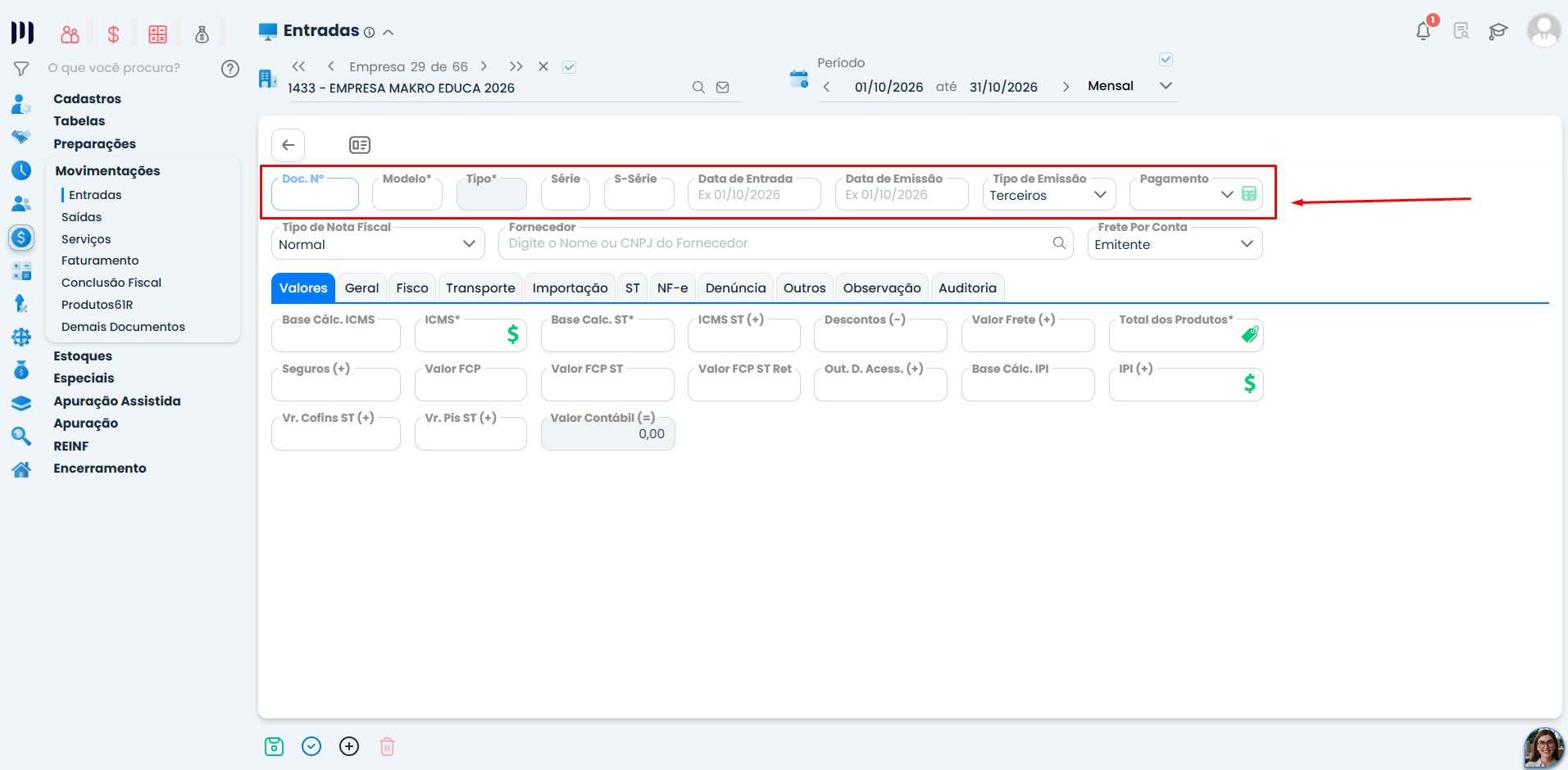Search for company with magnifier icon

(x=698, y=87)
